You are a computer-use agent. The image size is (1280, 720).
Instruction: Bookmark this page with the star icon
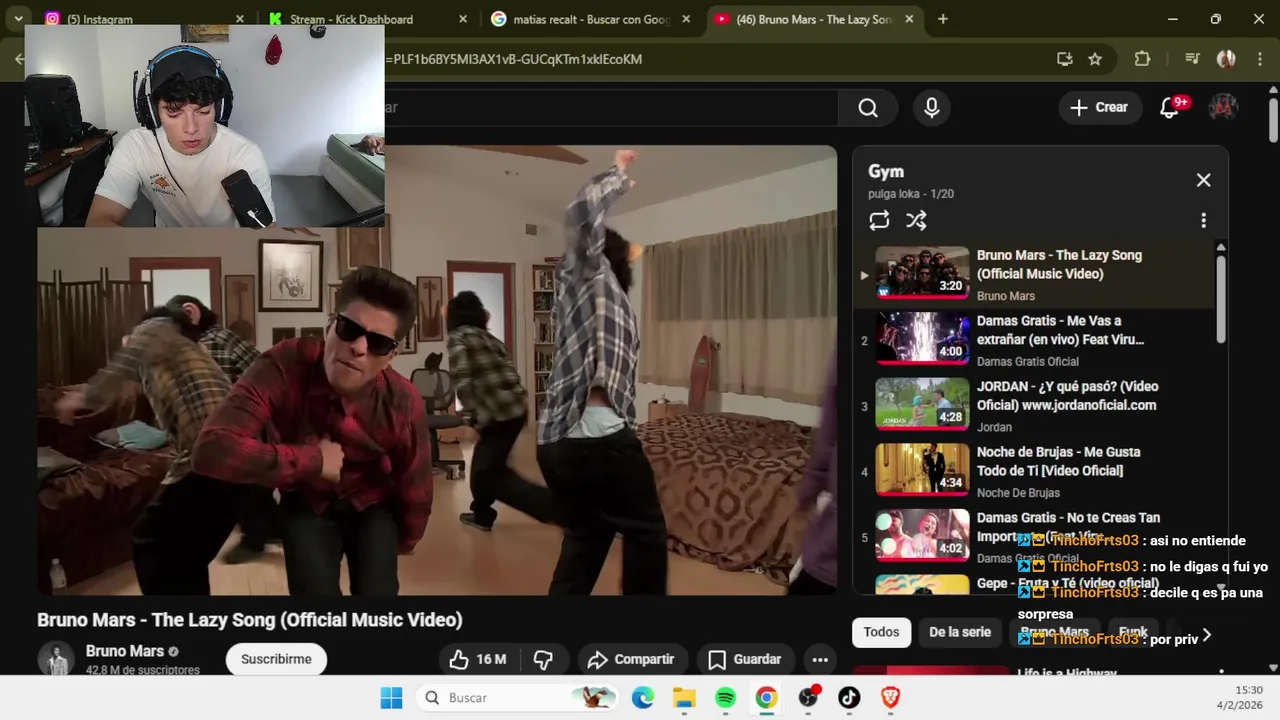1095,59
